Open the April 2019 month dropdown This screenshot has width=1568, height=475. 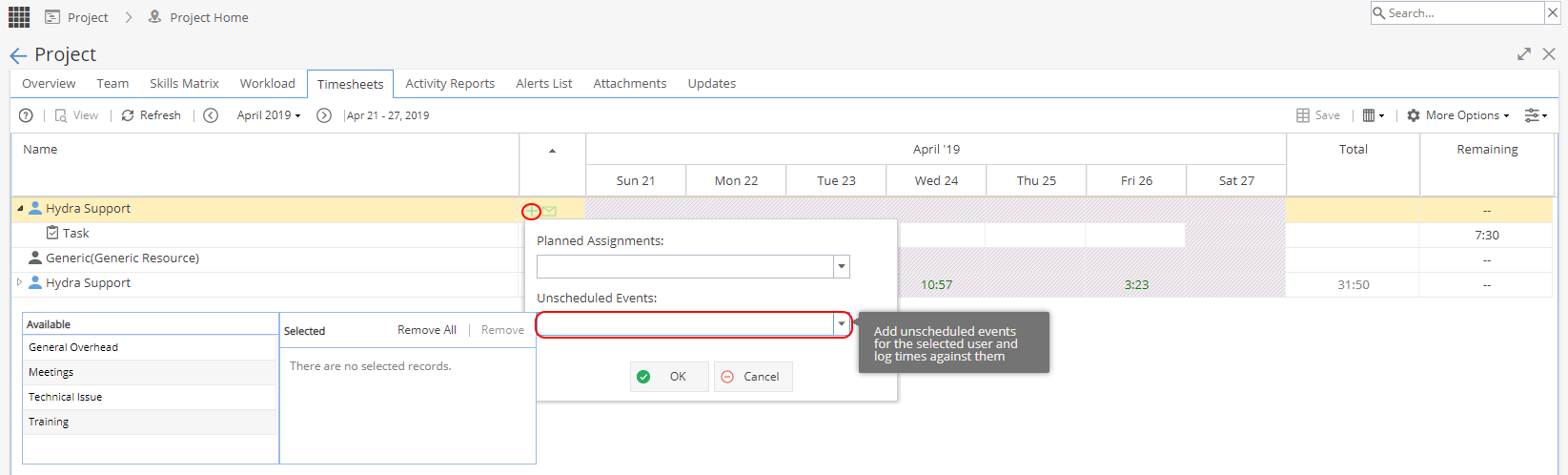tap(269, 115)
